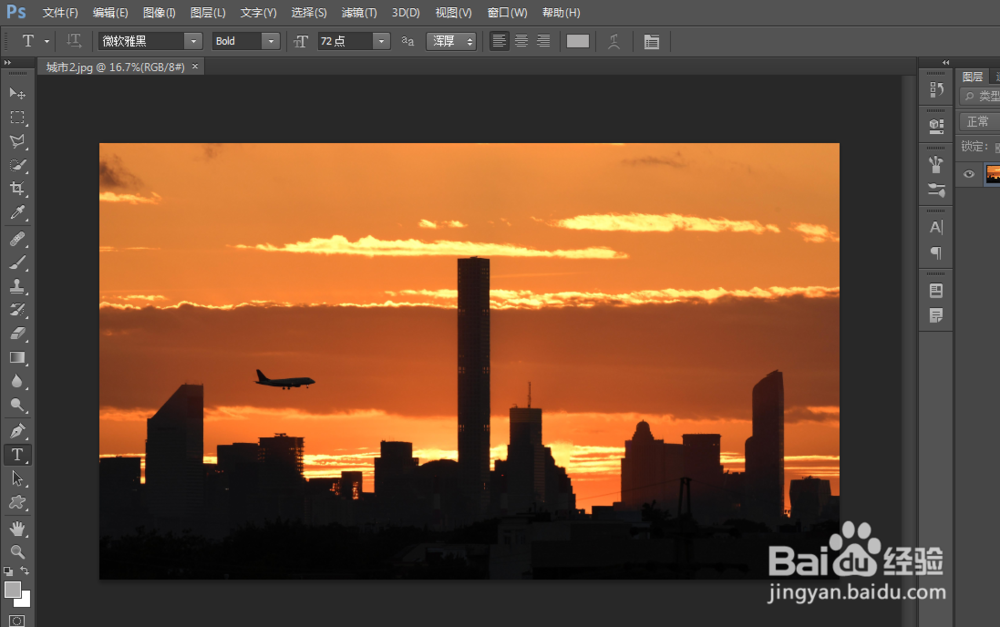This screenshot has height=627, width=1000.
Task: Close the 城市2.jpg document tab
Action: (x=195, y=66)
